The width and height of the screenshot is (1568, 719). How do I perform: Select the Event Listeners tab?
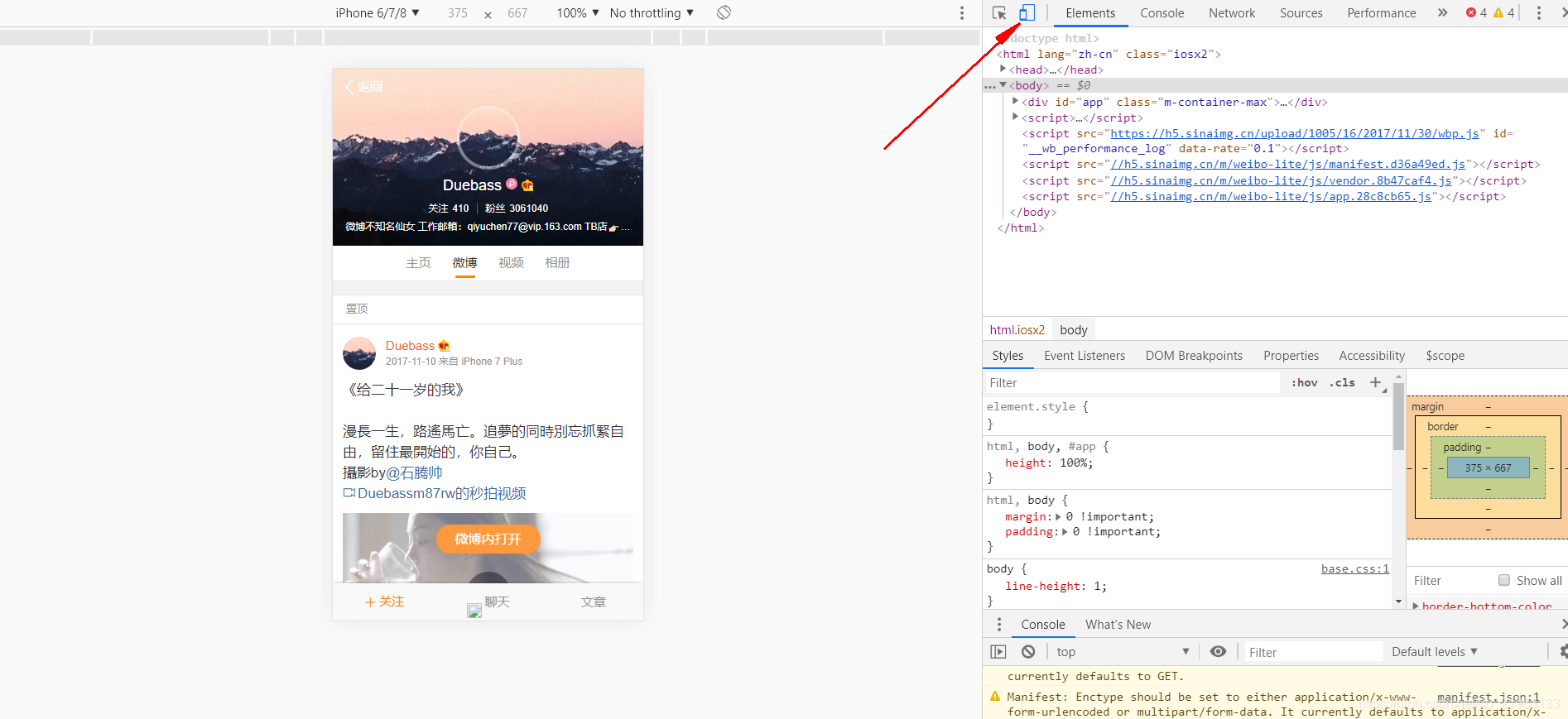1085,356
